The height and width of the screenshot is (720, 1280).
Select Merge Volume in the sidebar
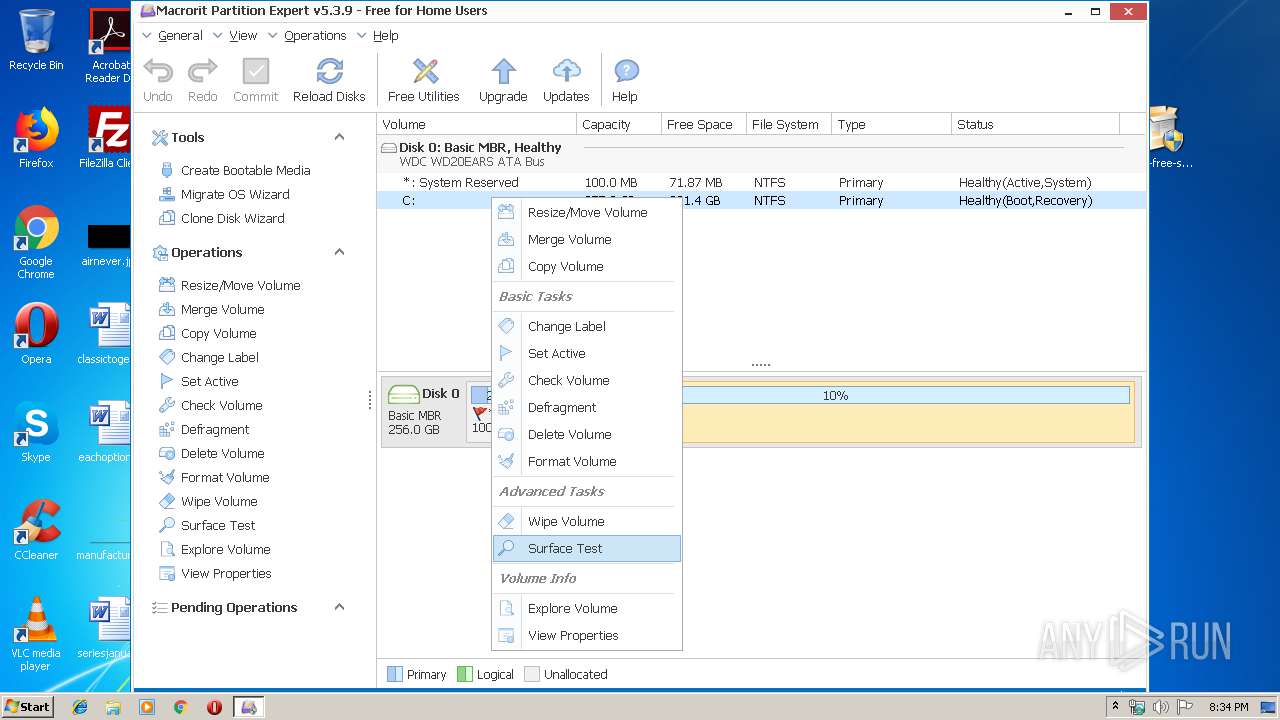click(212, 309)
